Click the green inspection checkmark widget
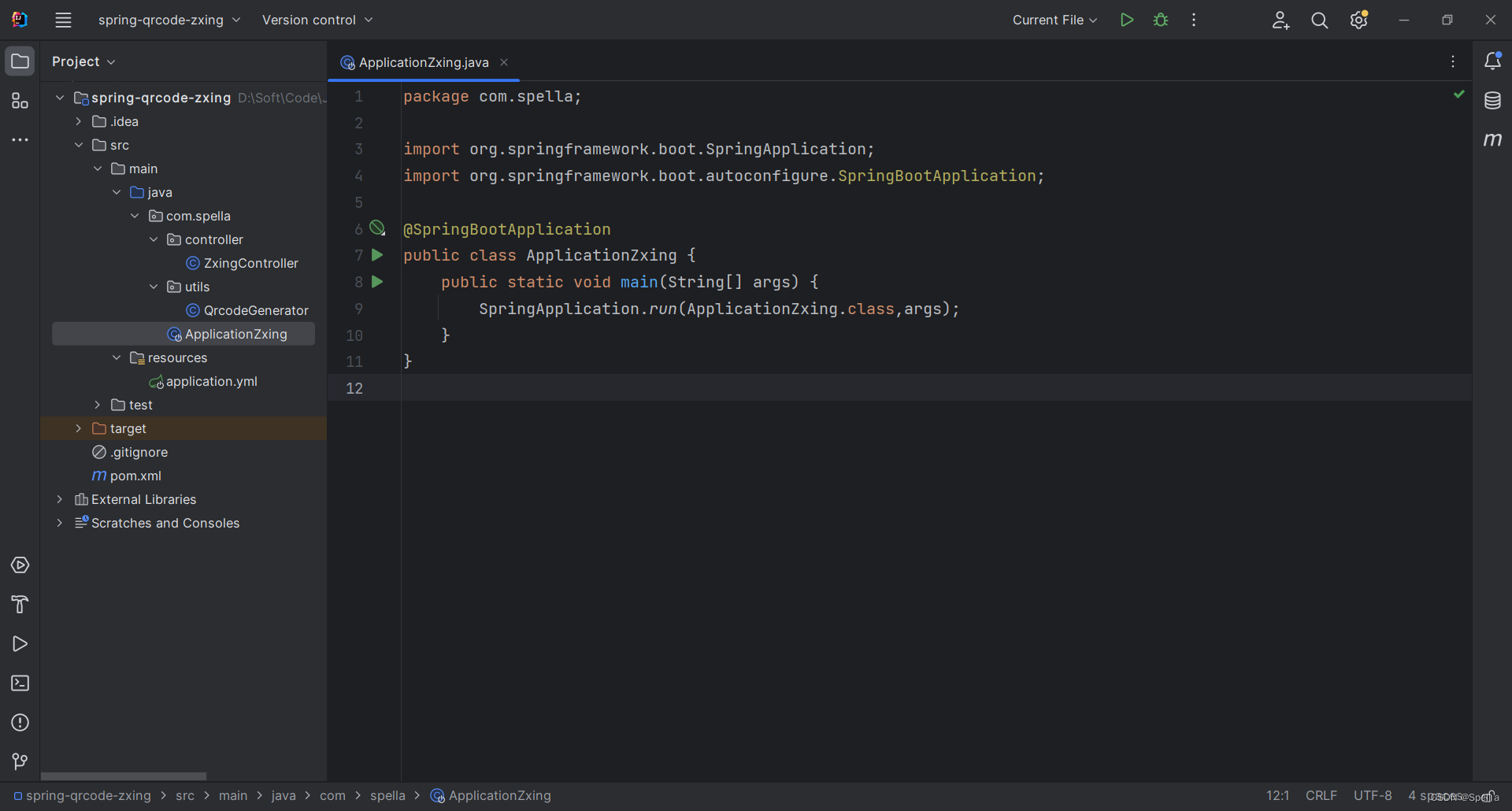1512x811 pixels. click(x=1459, y=94)
